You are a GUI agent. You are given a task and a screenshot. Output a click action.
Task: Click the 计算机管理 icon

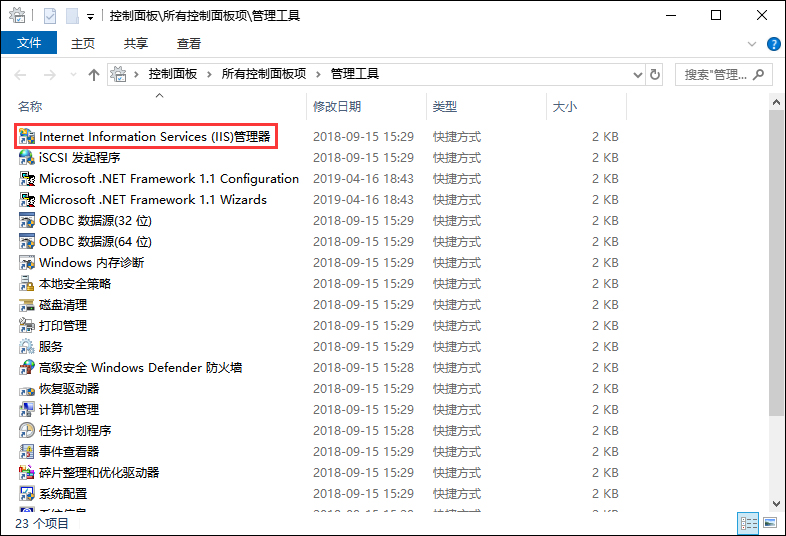[27, 410]
